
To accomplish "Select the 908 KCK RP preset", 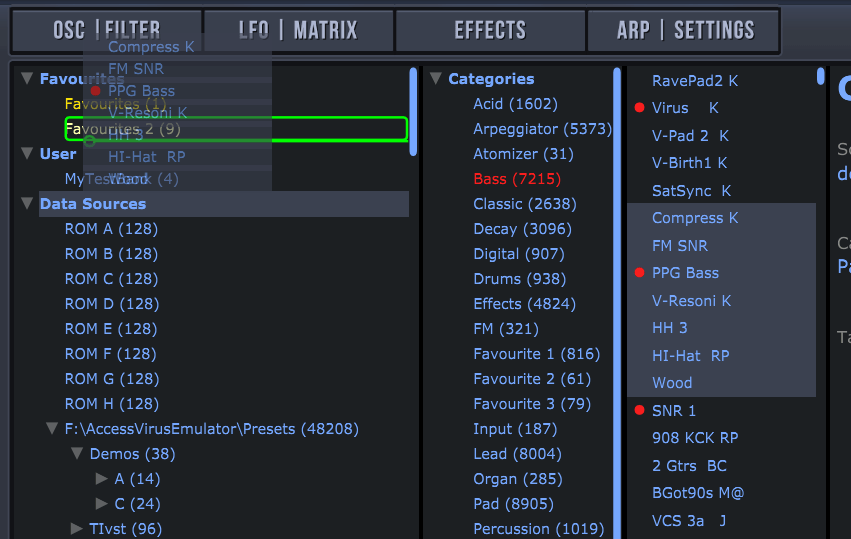I will click(694, 438).
